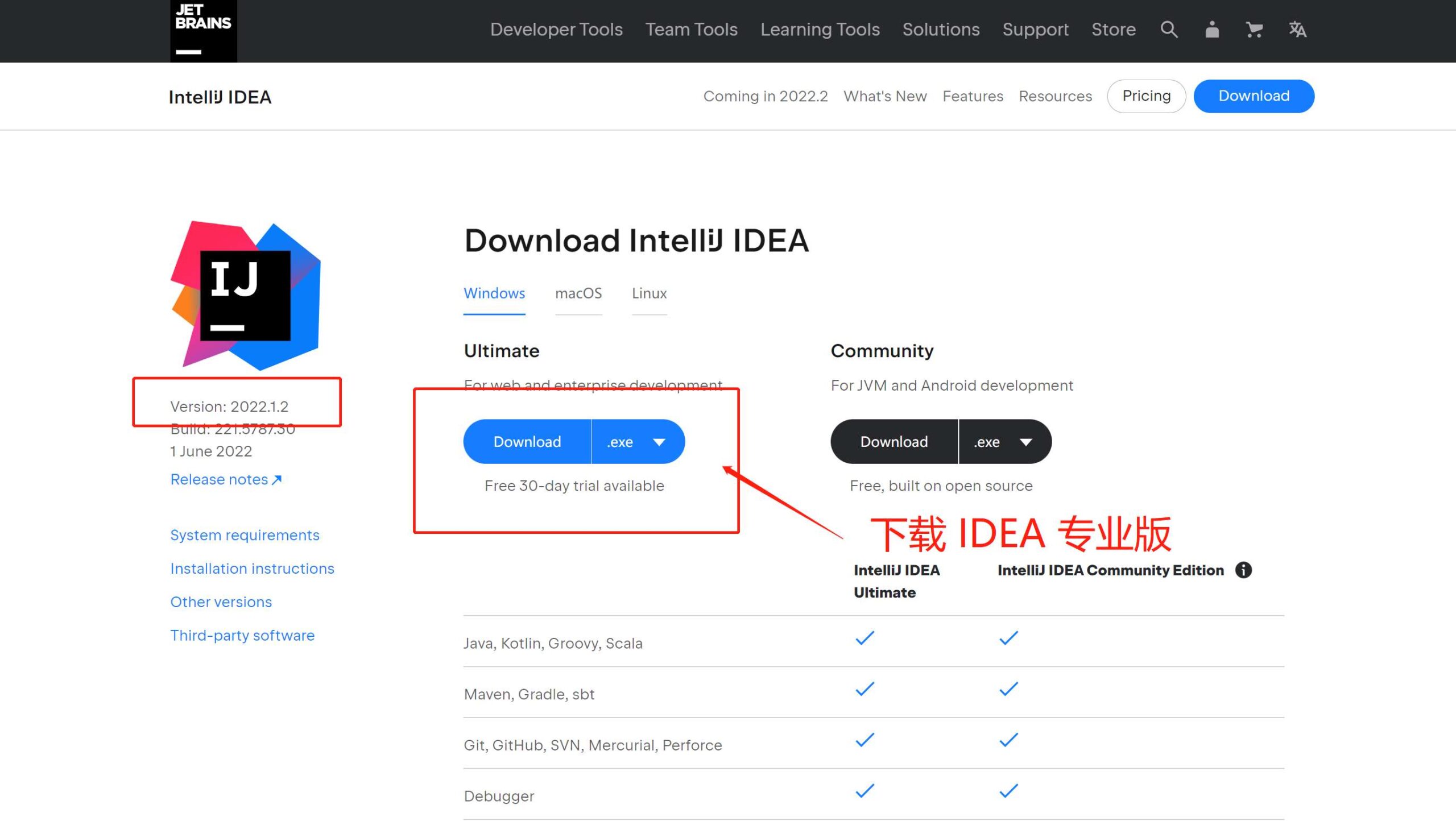Open the Learning Tools menu
The width and height of the screenshot is (1456, 821).
820,30
